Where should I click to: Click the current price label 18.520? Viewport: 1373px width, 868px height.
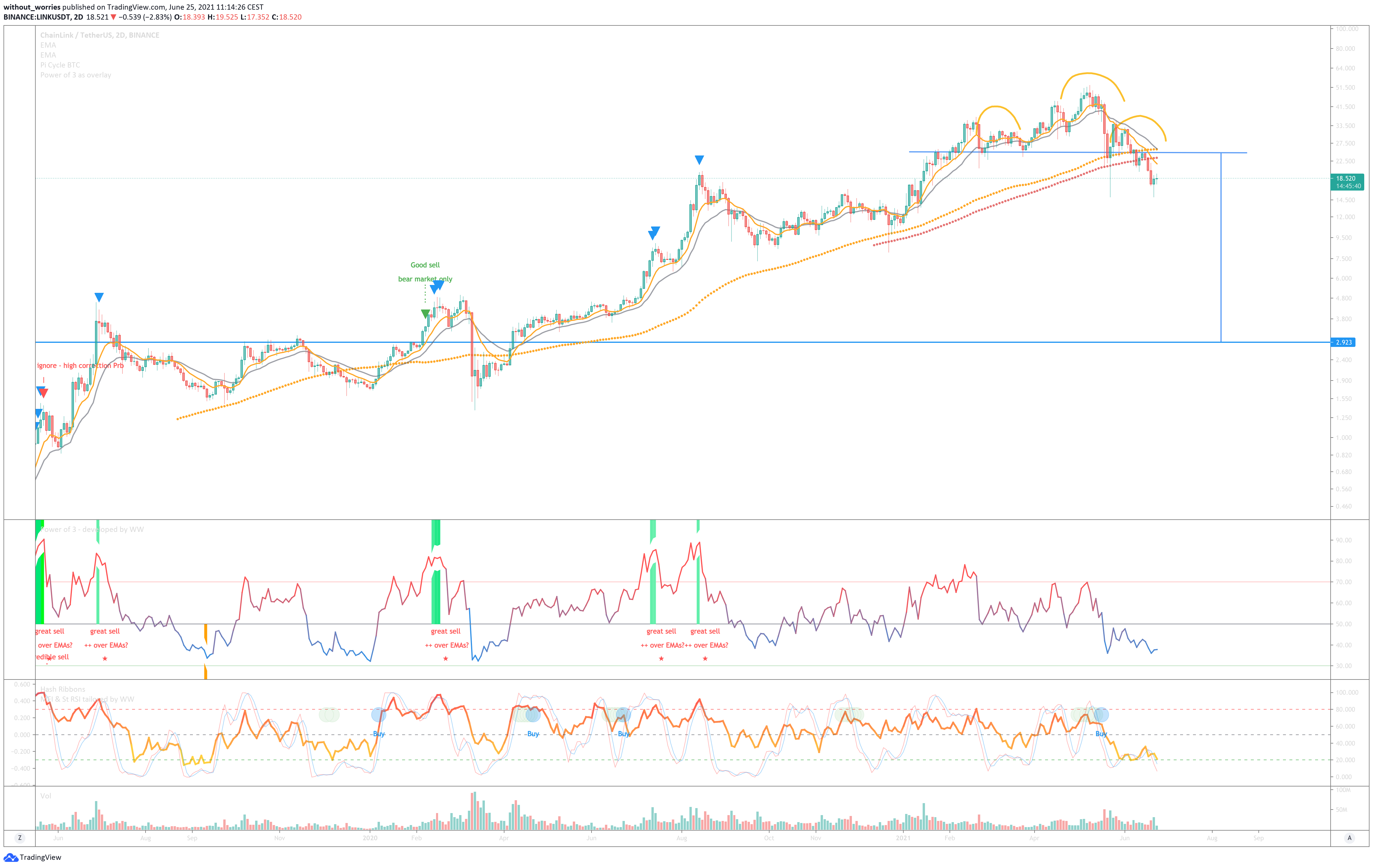[1346, 179]
